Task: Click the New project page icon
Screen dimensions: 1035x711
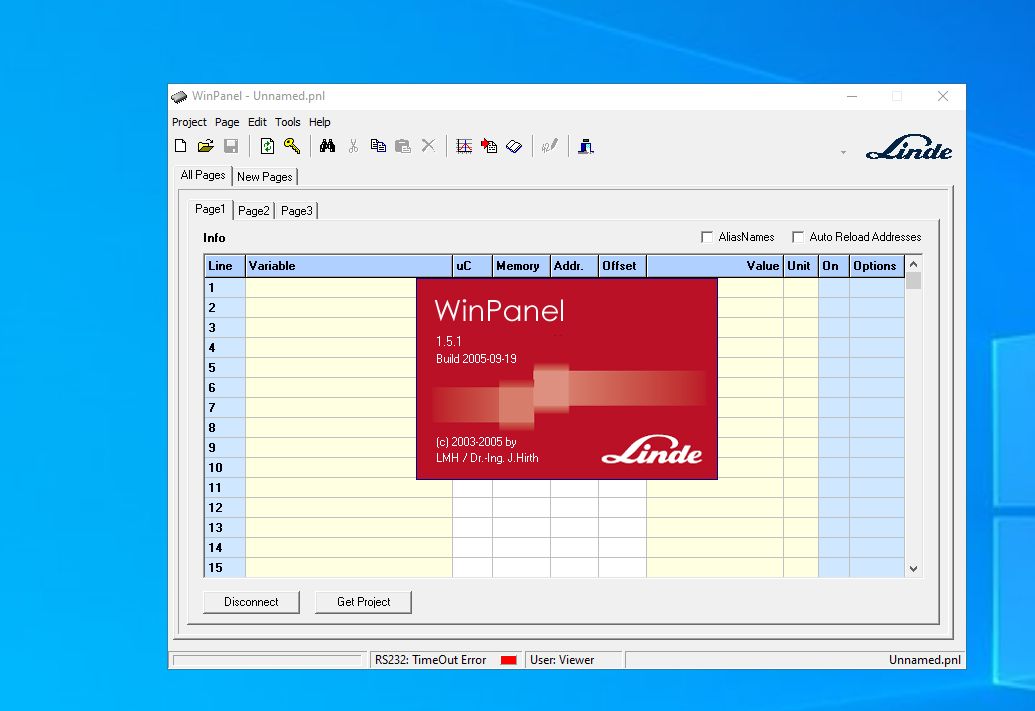Action: [181, 146]
